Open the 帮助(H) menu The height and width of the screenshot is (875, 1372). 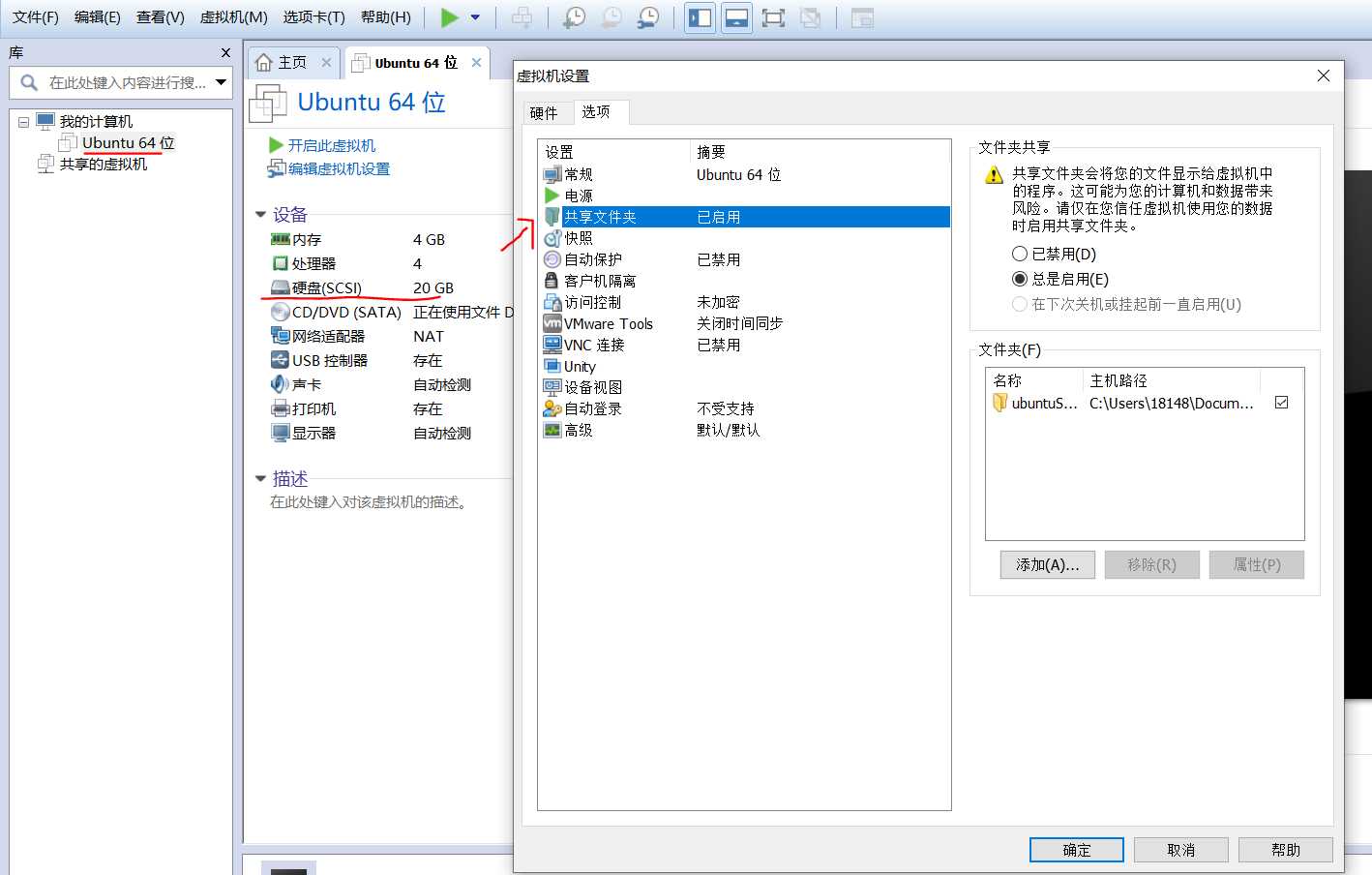pos(386,17)
